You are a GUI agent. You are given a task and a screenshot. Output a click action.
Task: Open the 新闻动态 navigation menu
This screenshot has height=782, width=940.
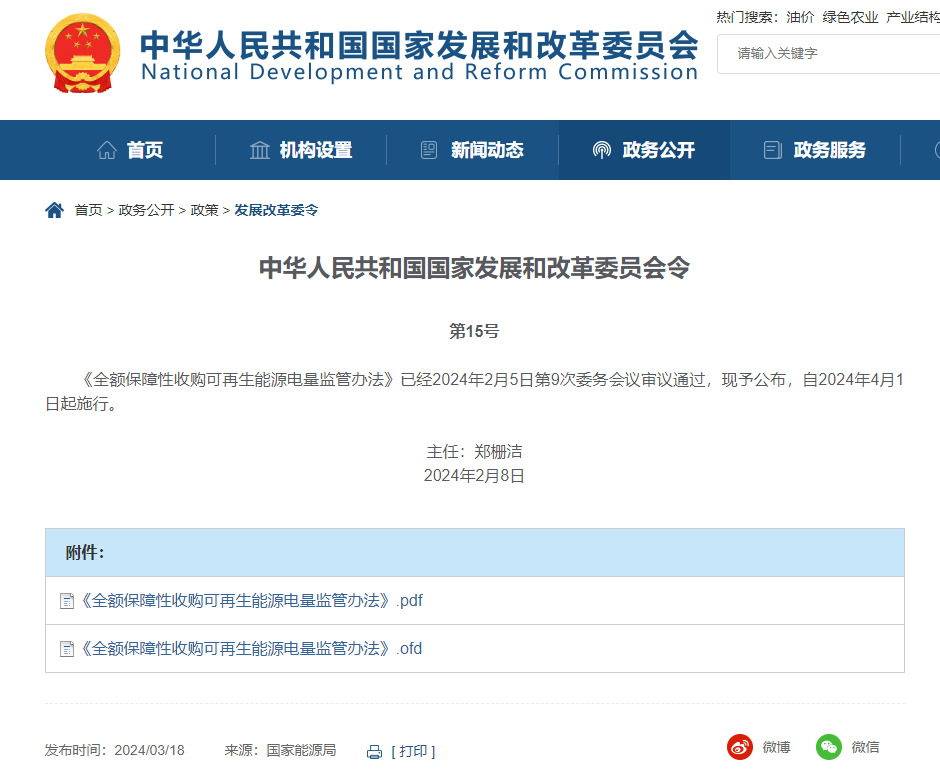[472, 150]
